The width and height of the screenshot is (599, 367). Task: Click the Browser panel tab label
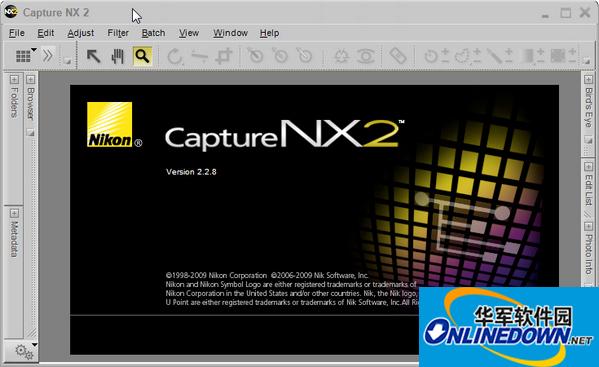[31, 103]
